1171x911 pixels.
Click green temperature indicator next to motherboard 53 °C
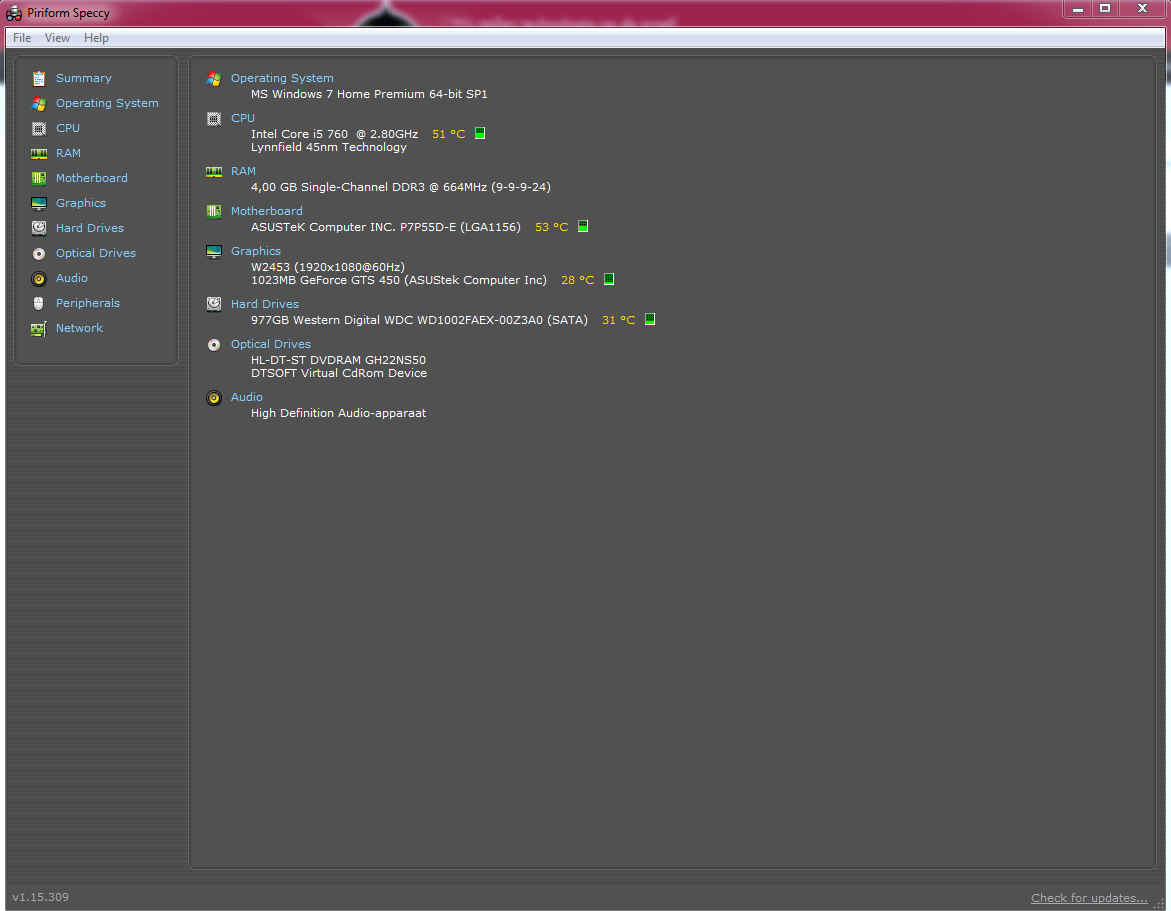[x=583, y=226]
